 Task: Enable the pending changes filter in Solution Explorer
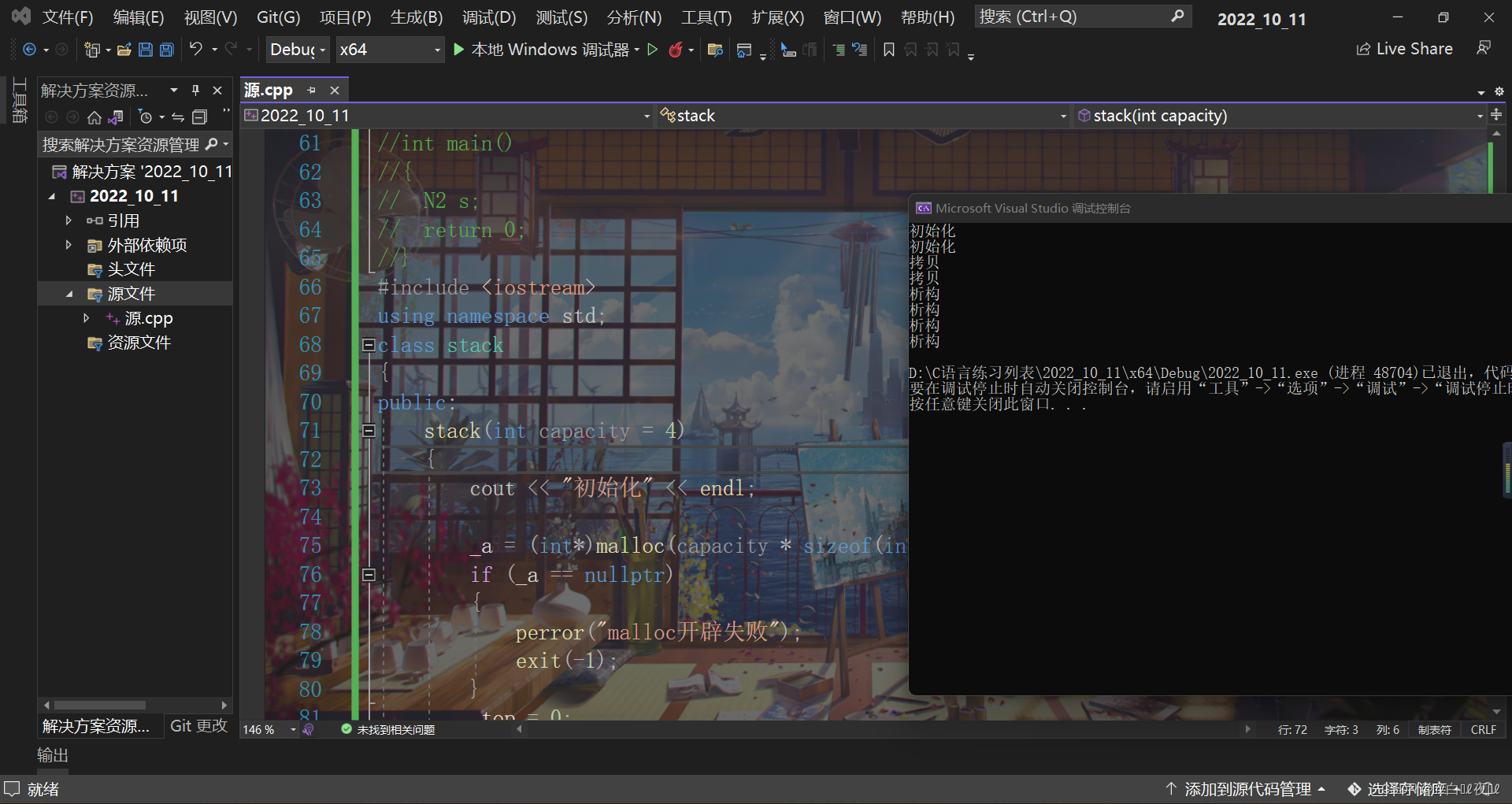pyautogui.click(x=146, y=117)
